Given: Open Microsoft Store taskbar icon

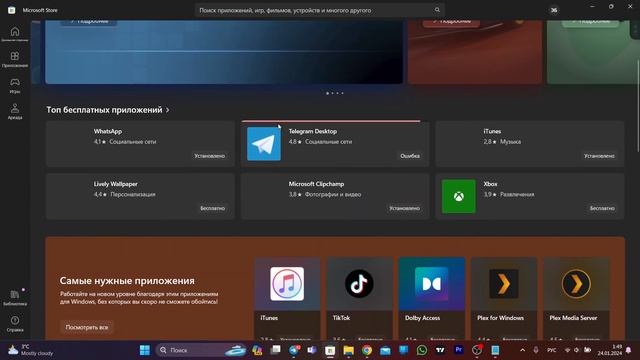Looking at the screenshot, I should pos(330,350).
